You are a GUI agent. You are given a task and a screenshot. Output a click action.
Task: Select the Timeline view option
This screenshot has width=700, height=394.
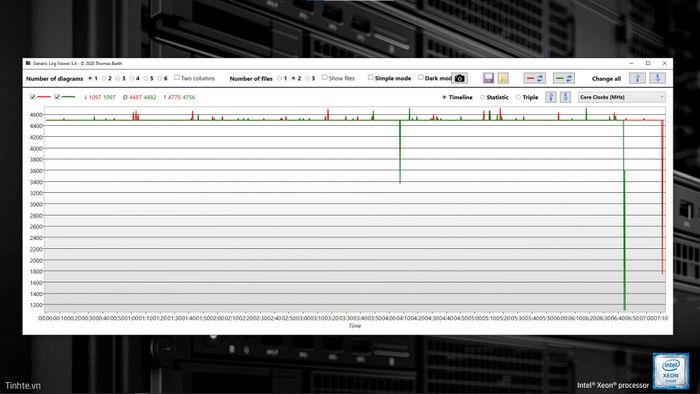coord(444,97)
